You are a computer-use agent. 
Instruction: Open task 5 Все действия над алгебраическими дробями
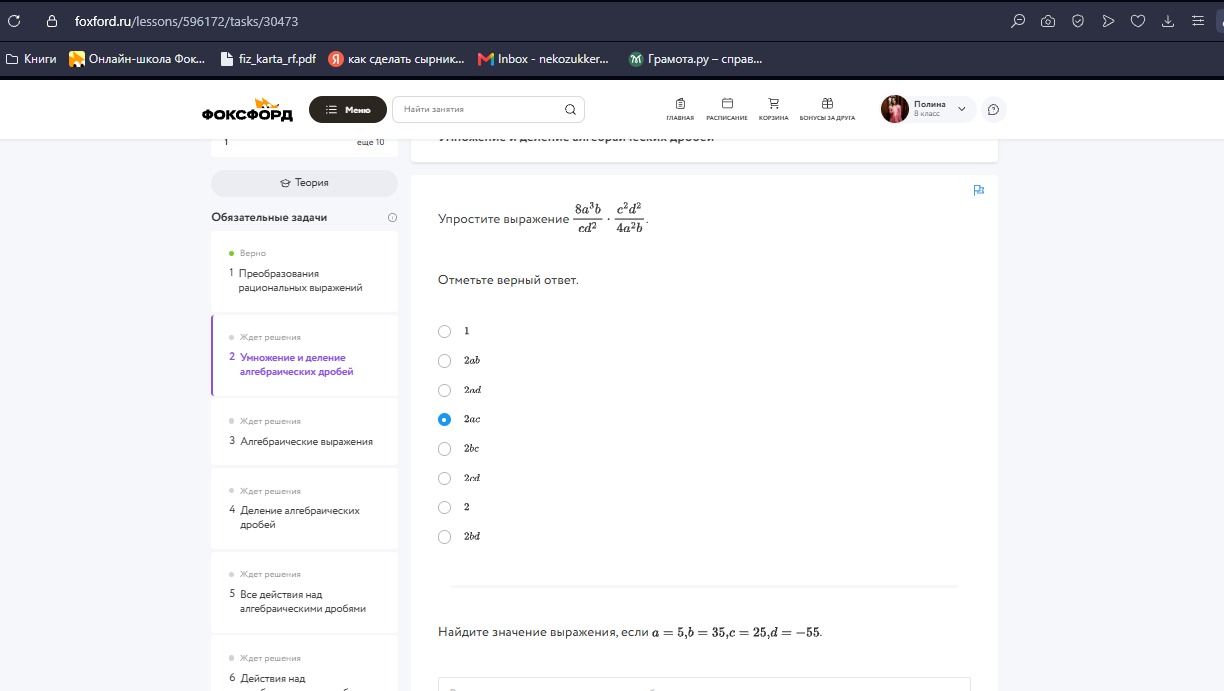tap(304, 592)
